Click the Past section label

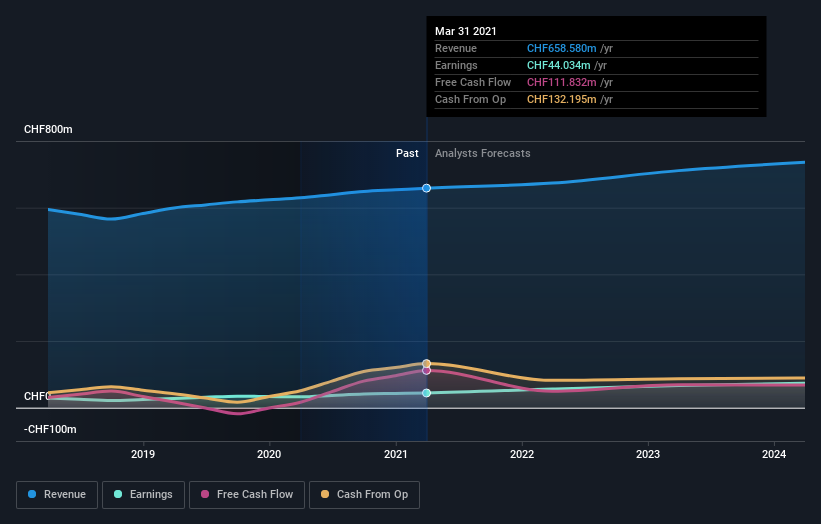pyautogui.click(x=407, y=153)
